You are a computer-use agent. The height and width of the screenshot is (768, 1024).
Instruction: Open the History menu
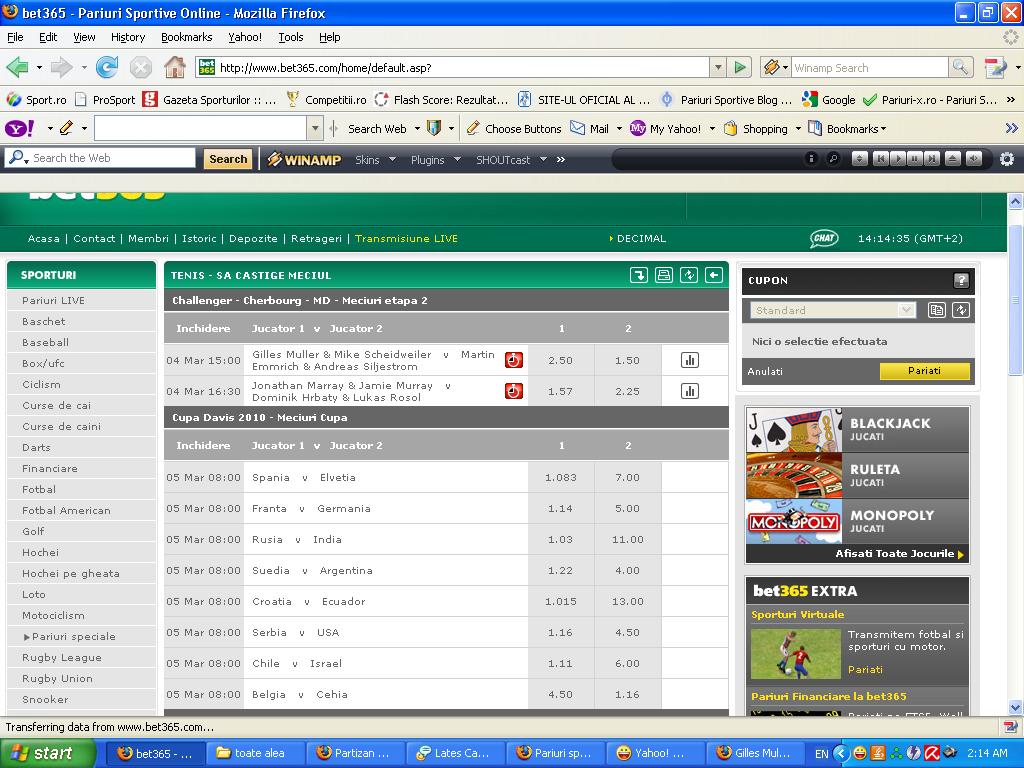[x=128, y=37]
